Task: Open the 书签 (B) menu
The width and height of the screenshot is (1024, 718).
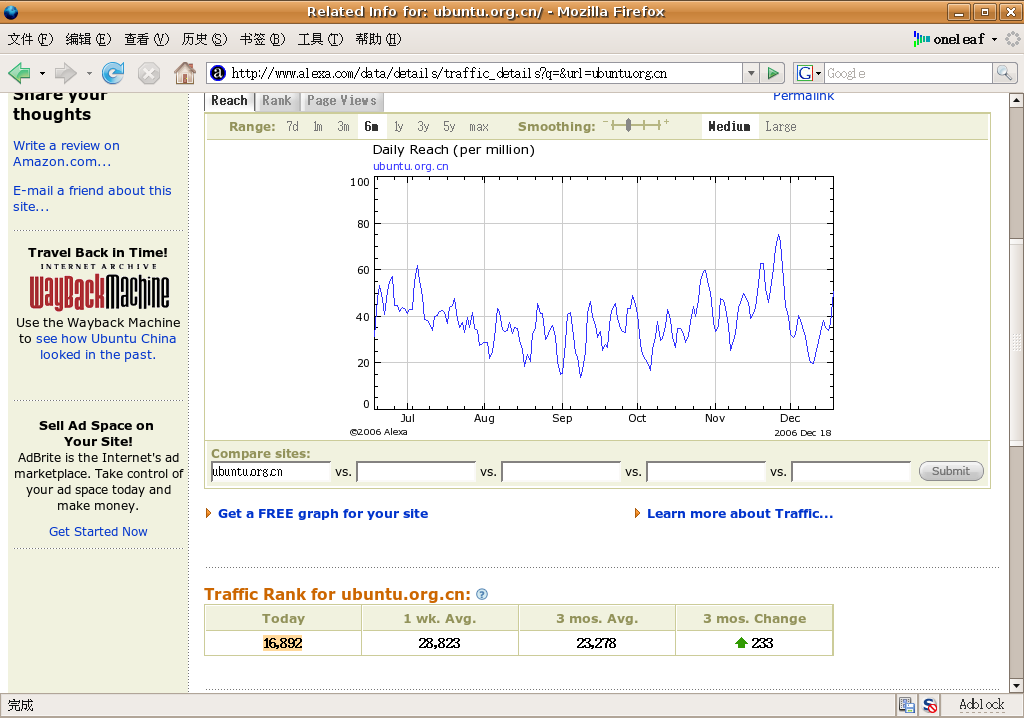Action: pos(263,39)
